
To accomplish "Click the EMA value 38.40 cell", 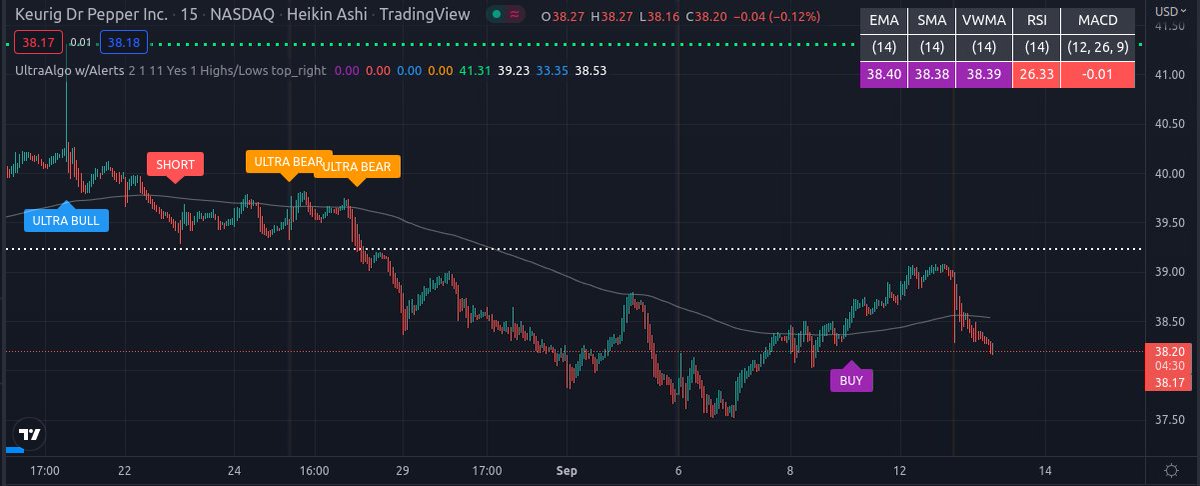I will 884,75.
